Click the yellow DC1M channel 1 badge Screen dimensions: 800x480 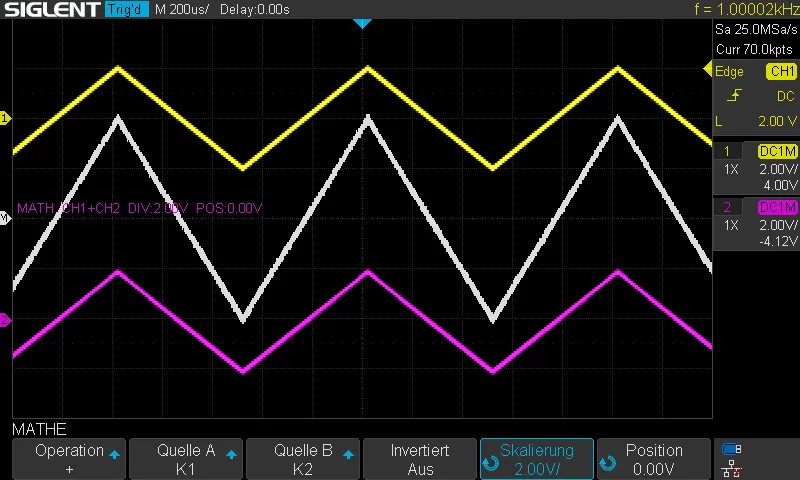point(777,151)
